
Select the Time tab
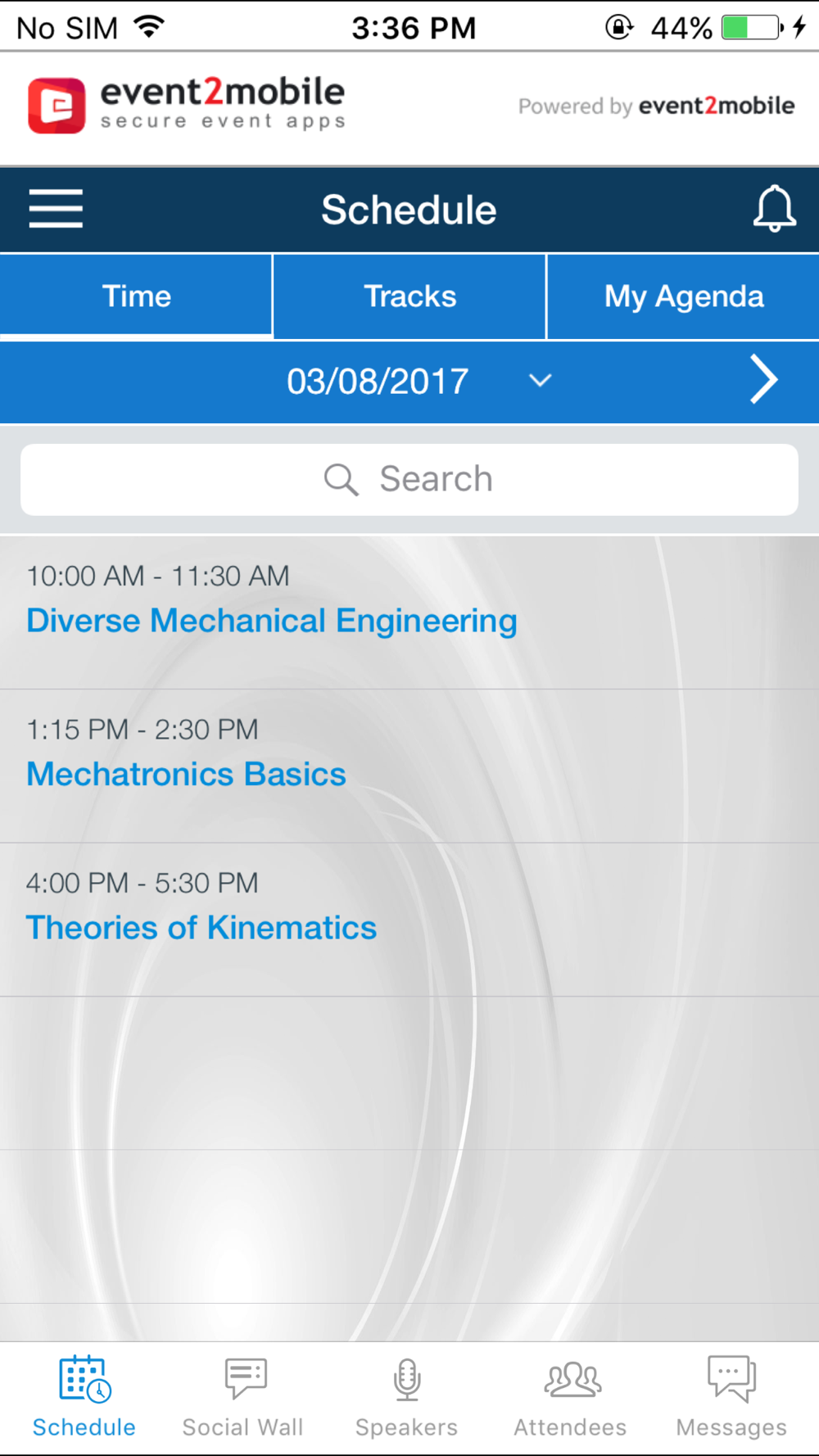[x=136, y=296]
